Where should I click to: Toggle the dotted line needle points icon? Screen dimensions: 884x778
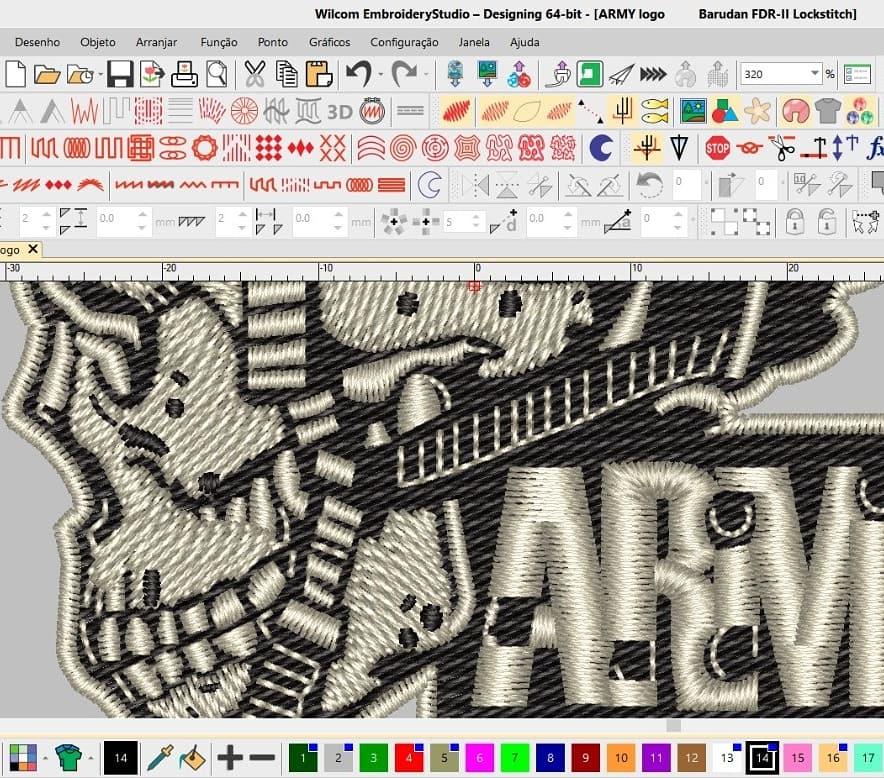tap(590, 111)
